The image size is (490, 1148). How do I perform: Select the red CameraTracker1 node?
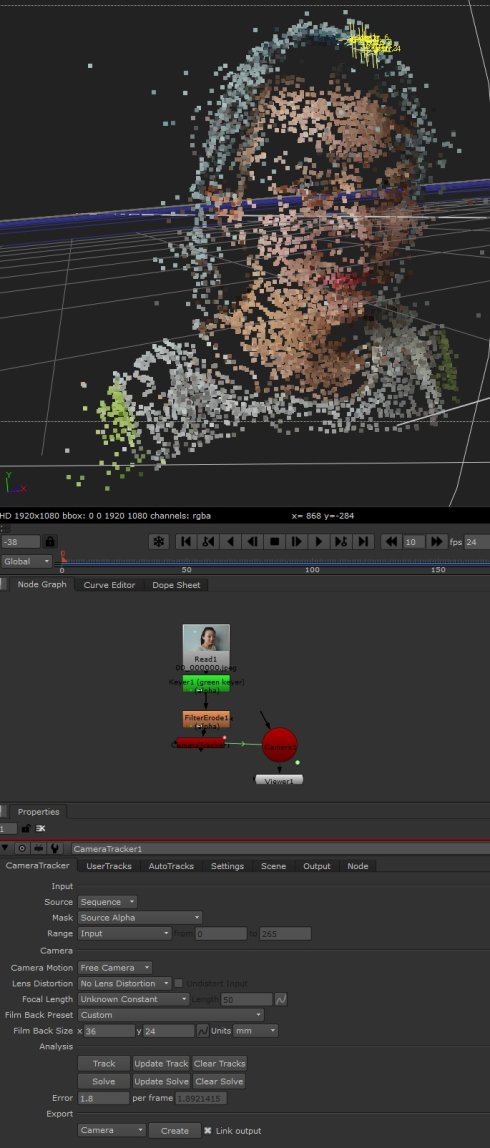pos(201,743)
